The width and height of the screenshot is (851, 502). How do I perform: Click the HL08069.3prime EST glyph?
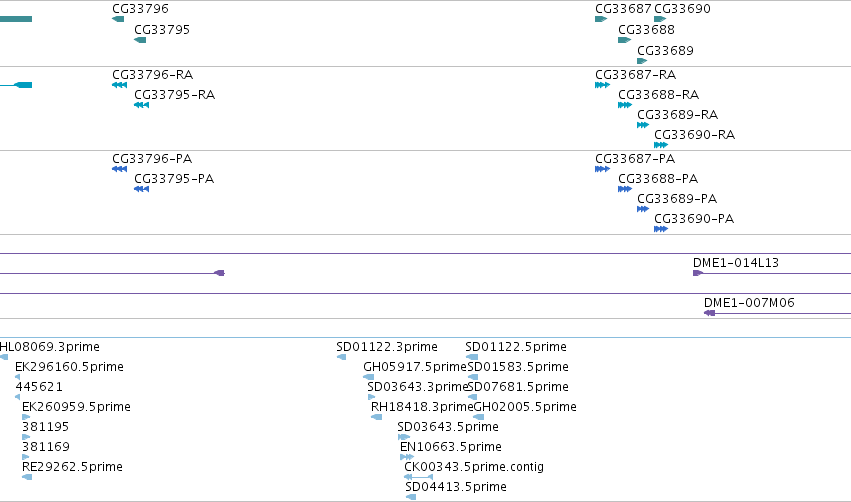[x=4, y=357]
